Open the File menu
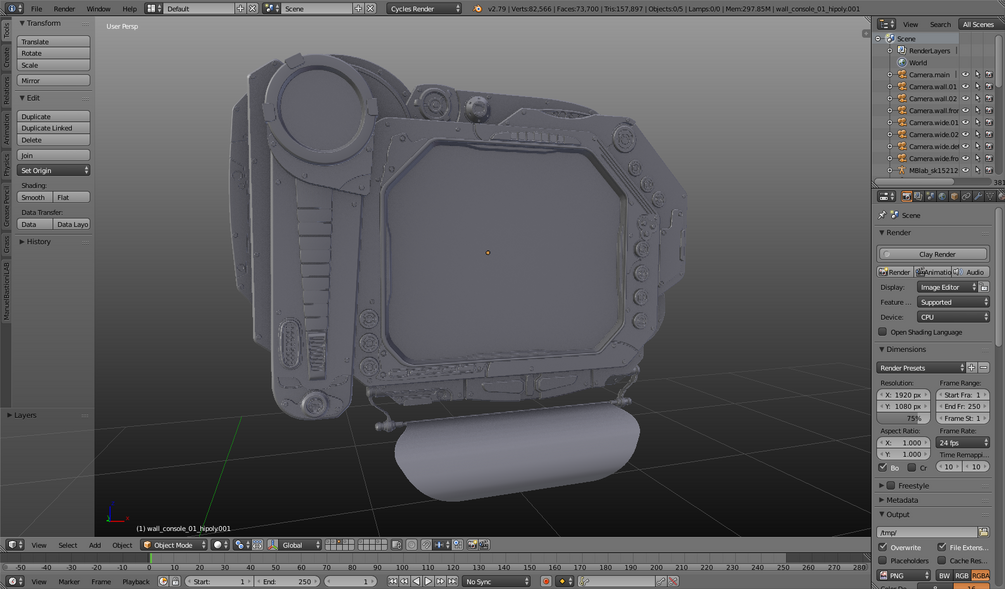Viewport: 1005px width, 589px height. [37, 9]
